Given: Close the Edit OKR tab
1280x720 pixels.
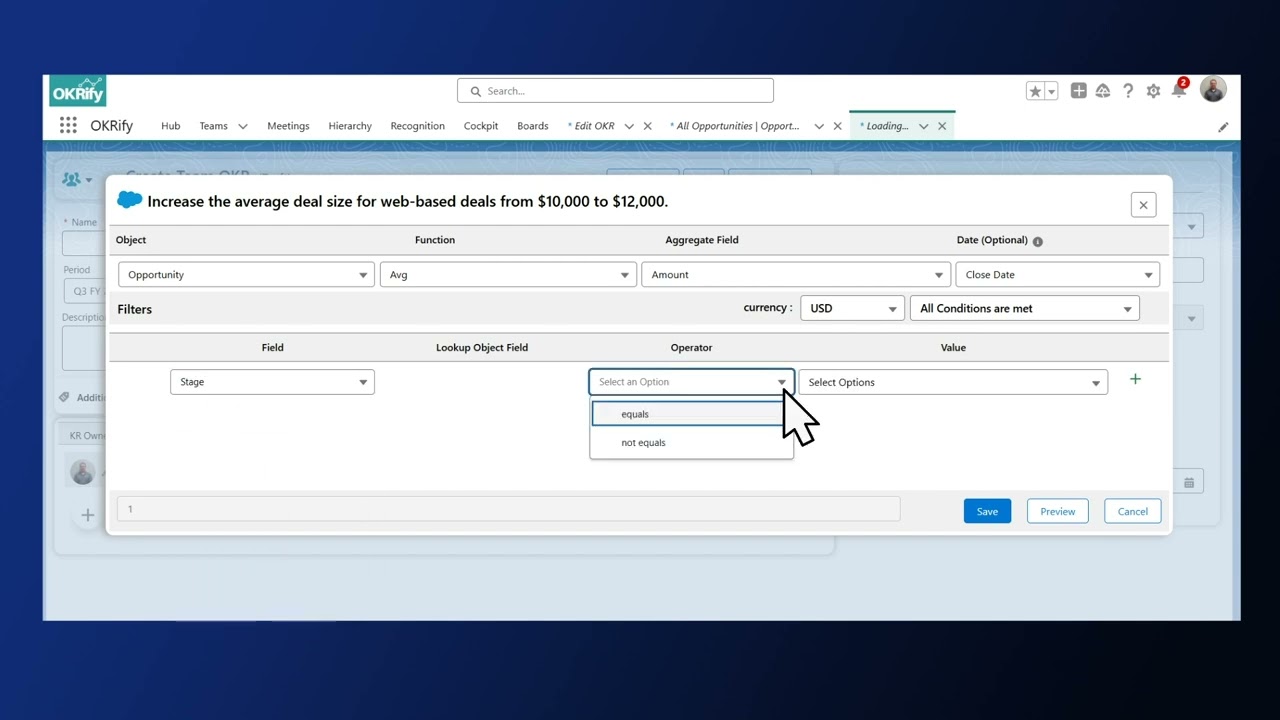Looking at the screenshot, I should pyautogui.click(x=647, y=126).
